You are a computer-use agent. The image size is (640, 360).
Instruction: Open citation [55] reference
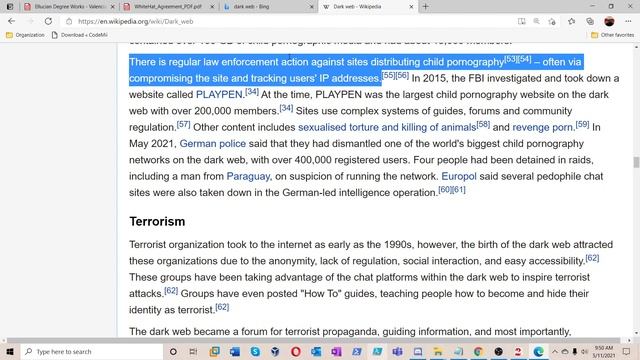tap(388, 75)
